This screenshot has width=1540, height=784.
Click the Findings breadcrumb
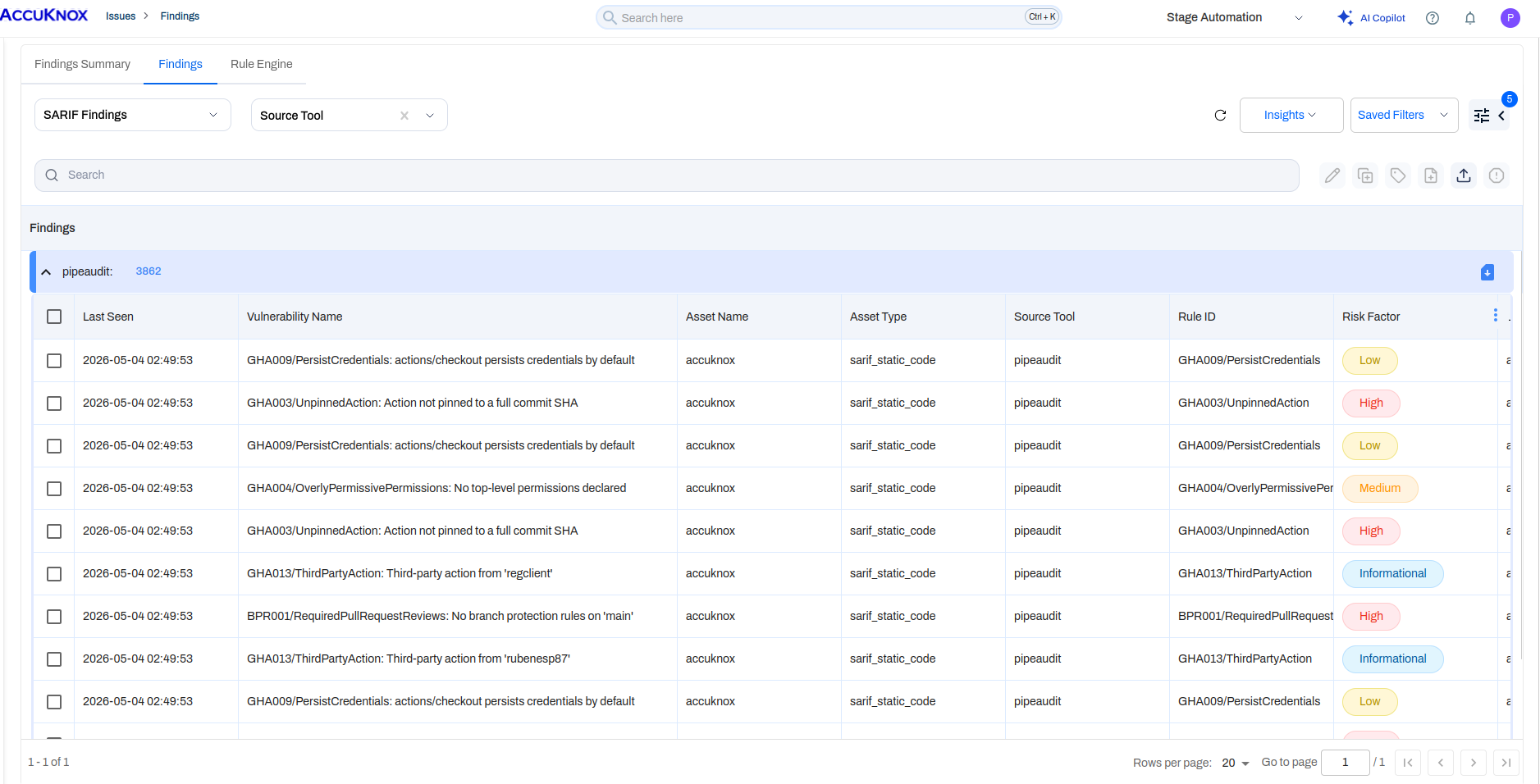180,16
